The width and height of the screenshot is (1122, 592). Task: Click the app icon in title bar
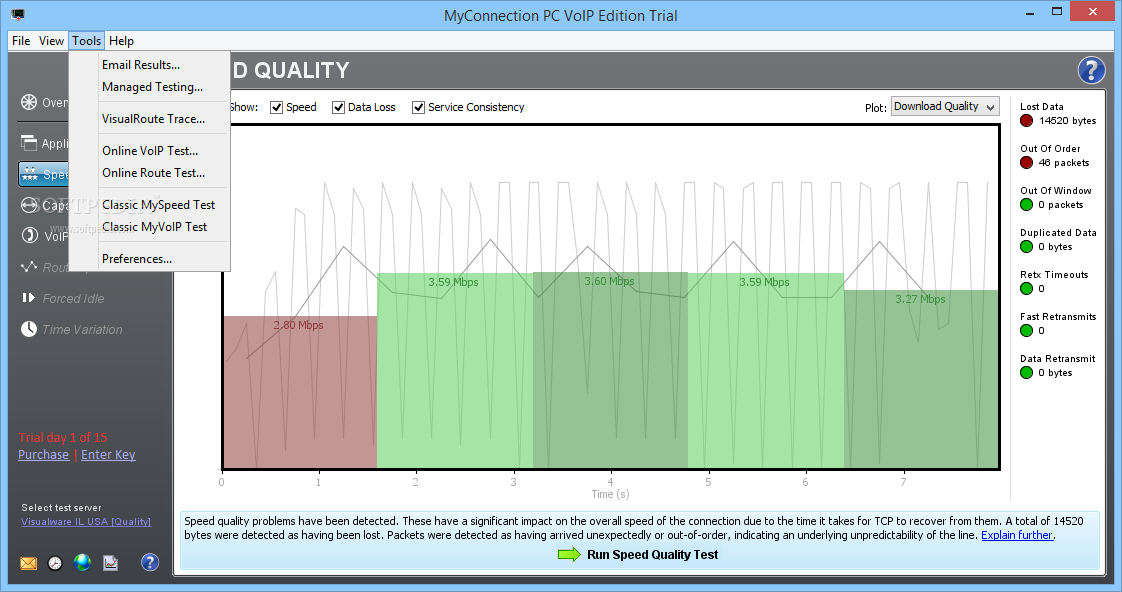coord(18,14)
